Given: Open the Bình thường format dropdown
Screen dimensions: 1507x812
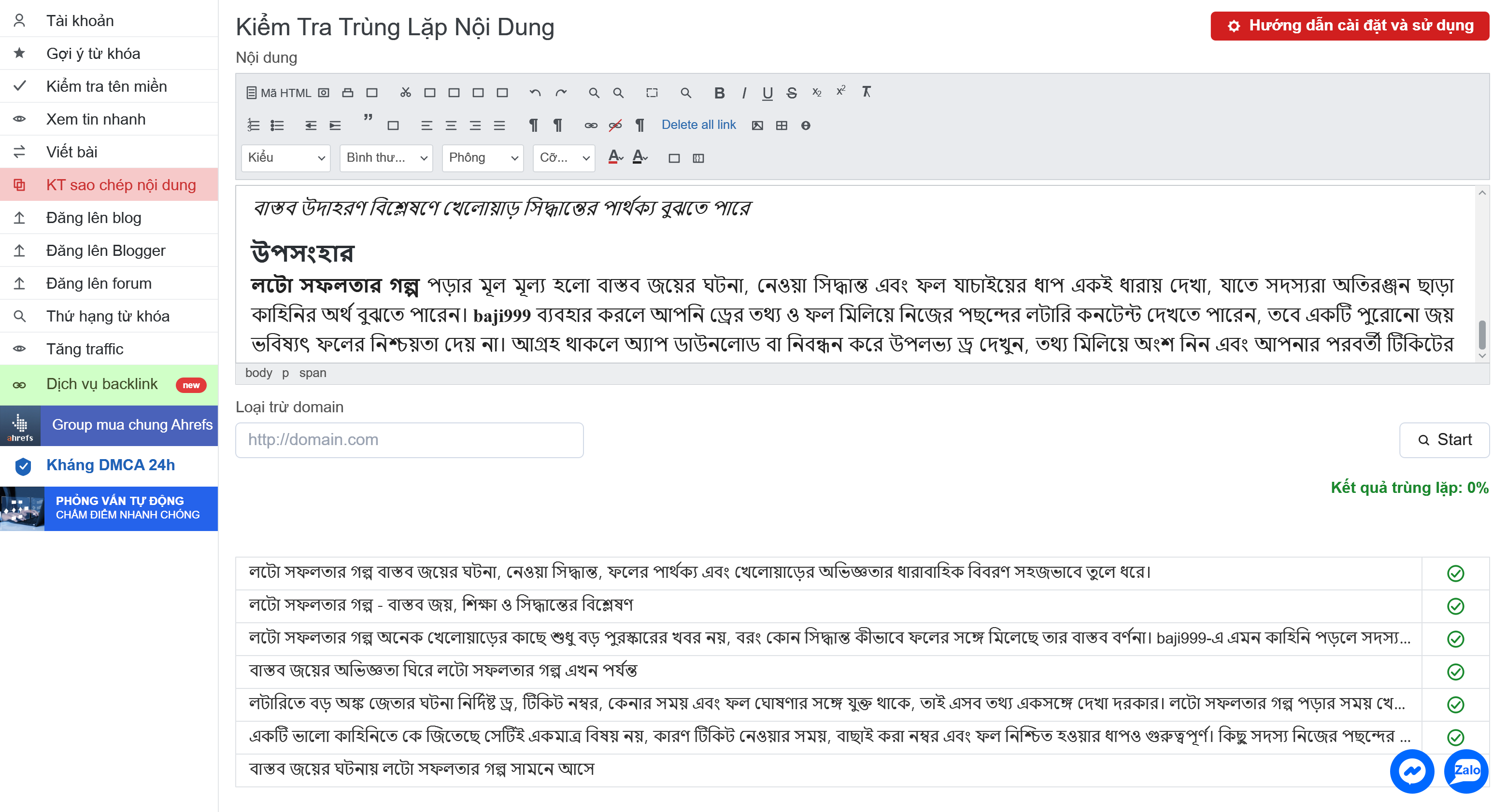Looking at the screenshot, I should point(386,158).
